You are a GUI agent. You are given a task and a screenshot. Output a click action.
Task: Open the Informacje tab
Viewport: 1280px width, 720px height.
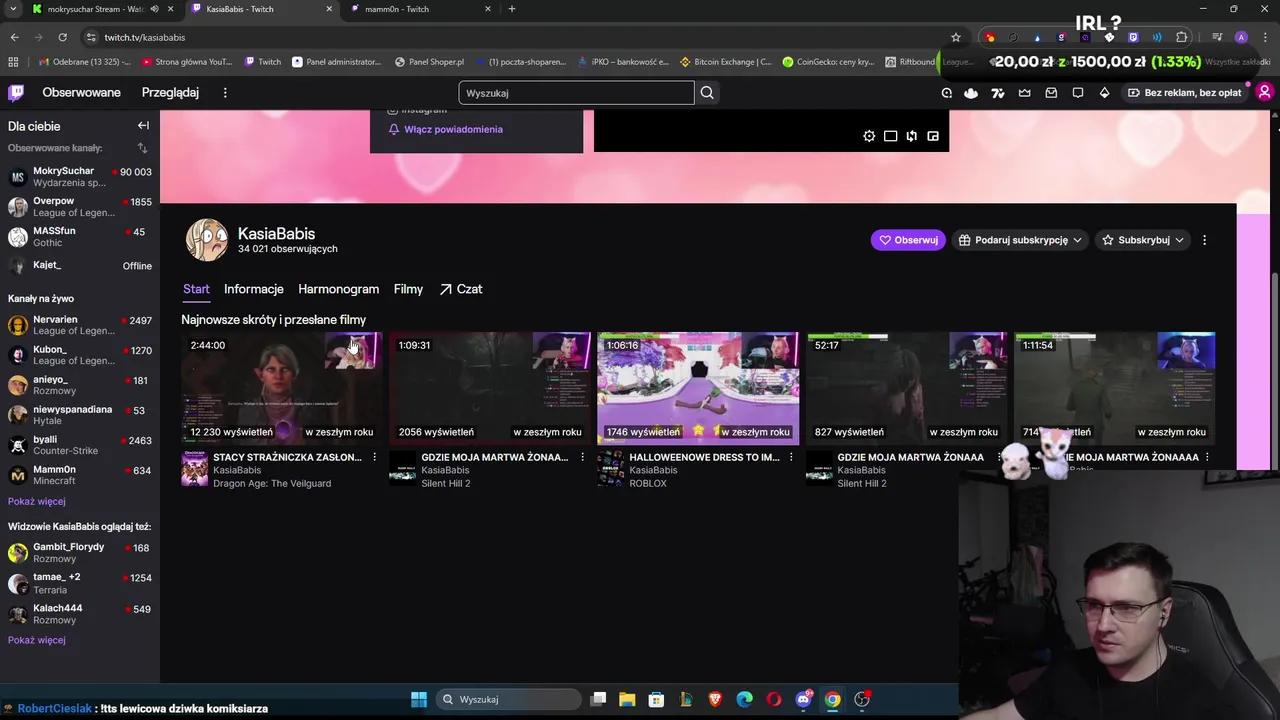coord(254,289)
